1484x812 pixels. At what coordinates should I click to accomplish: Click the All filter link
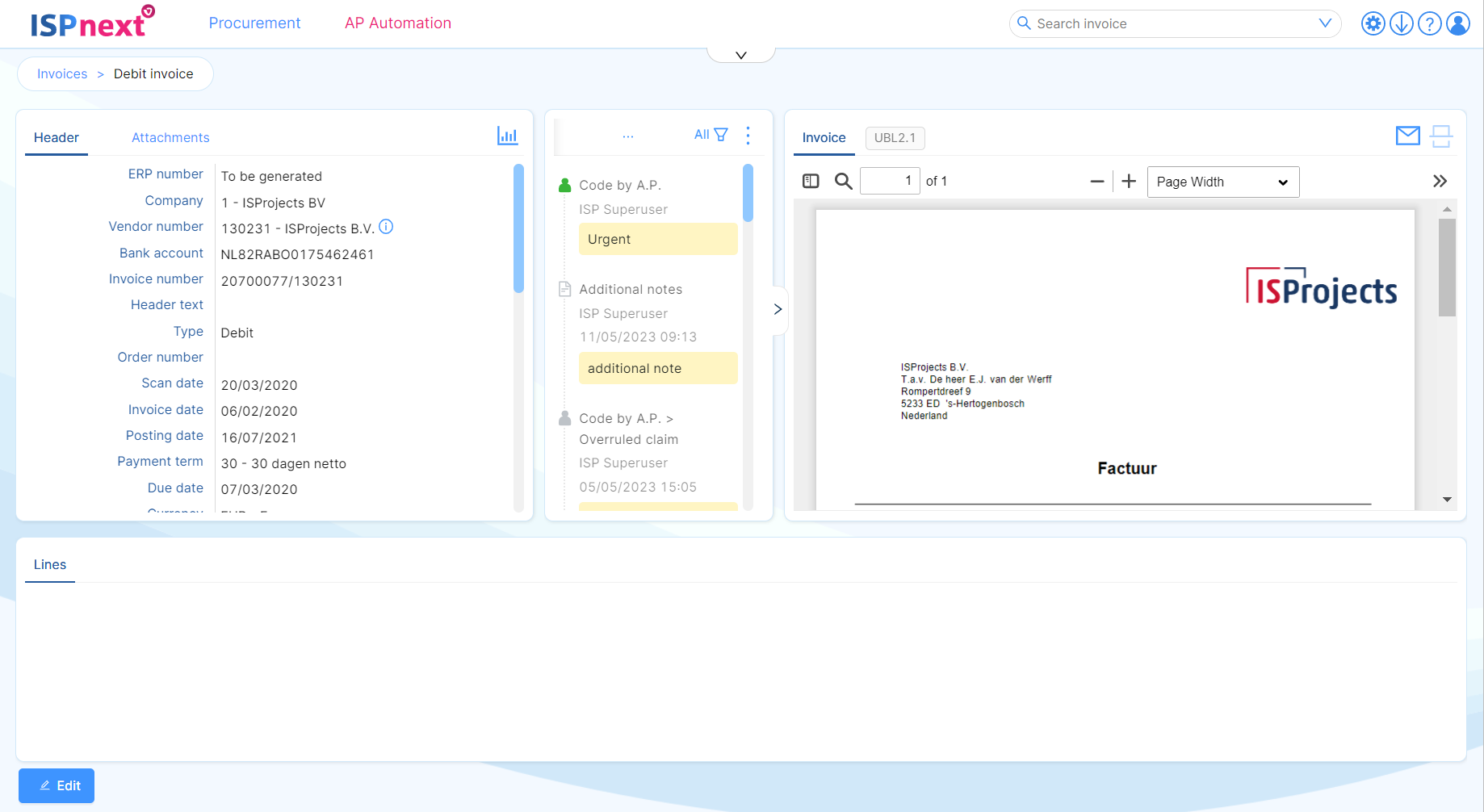(702, 135)
